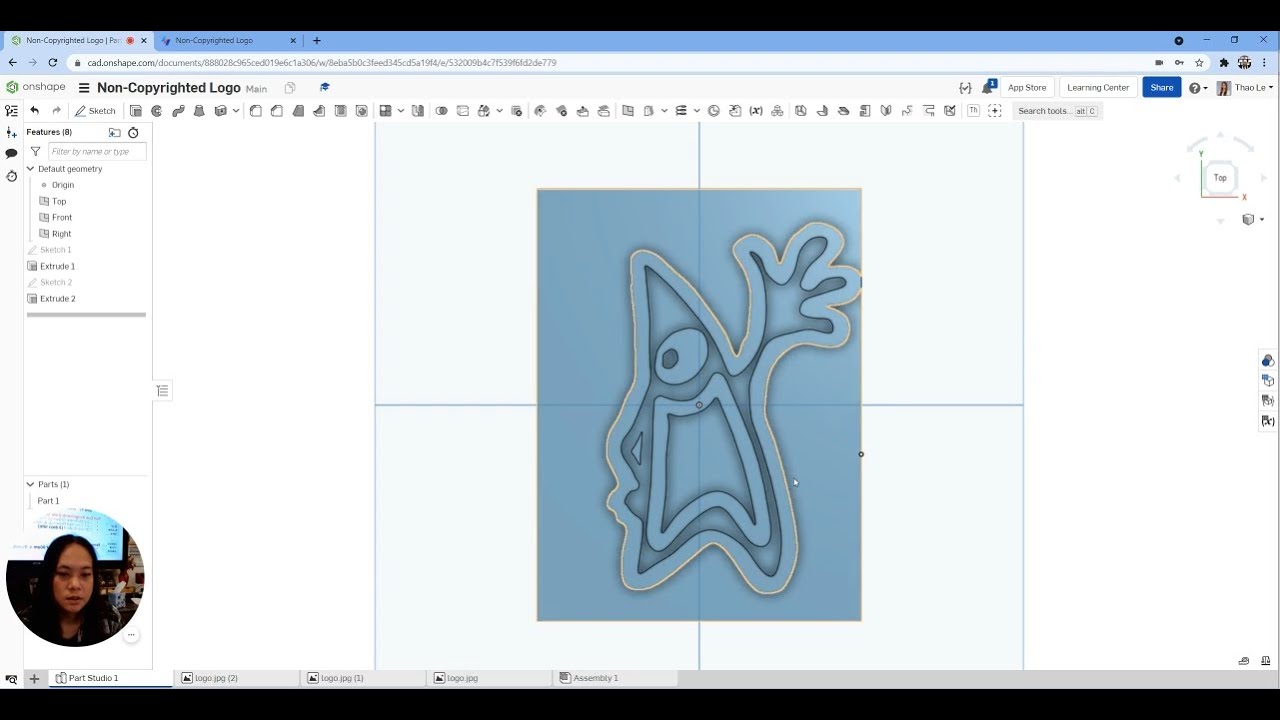
Task: Select the Mirror tool
Action: 418,111
